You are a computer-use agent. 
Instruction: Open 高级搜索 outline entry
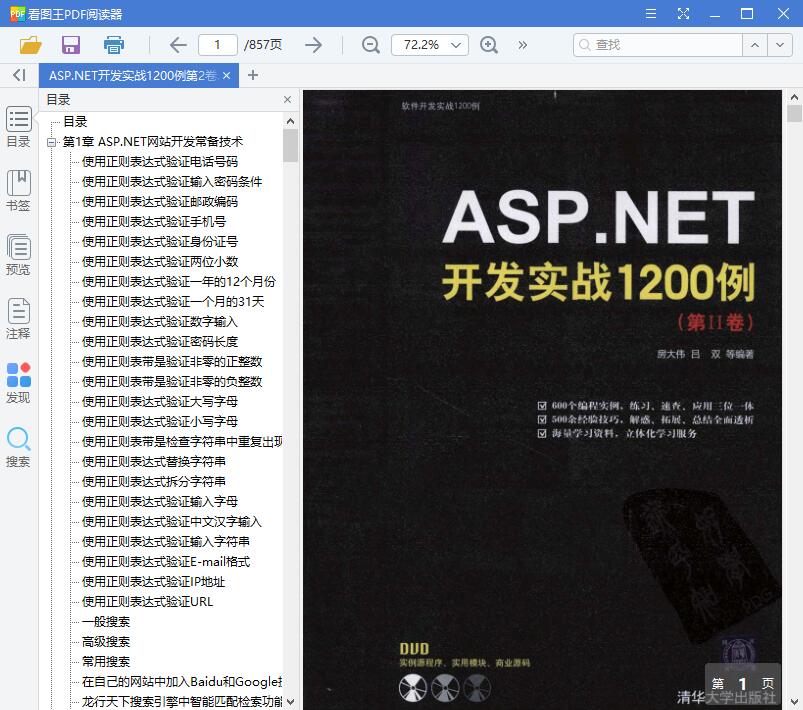click(106, 642)
